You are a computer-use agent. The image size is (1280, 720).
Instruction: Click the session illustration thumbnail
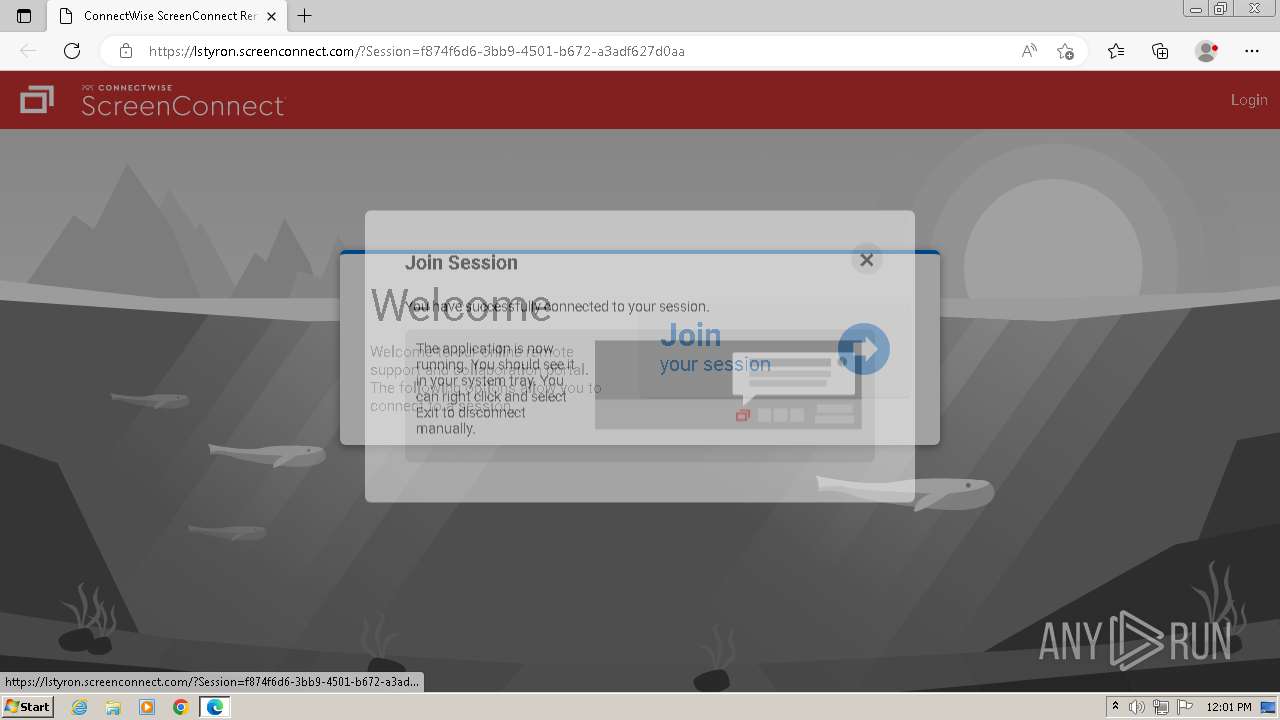click(728, 385)
